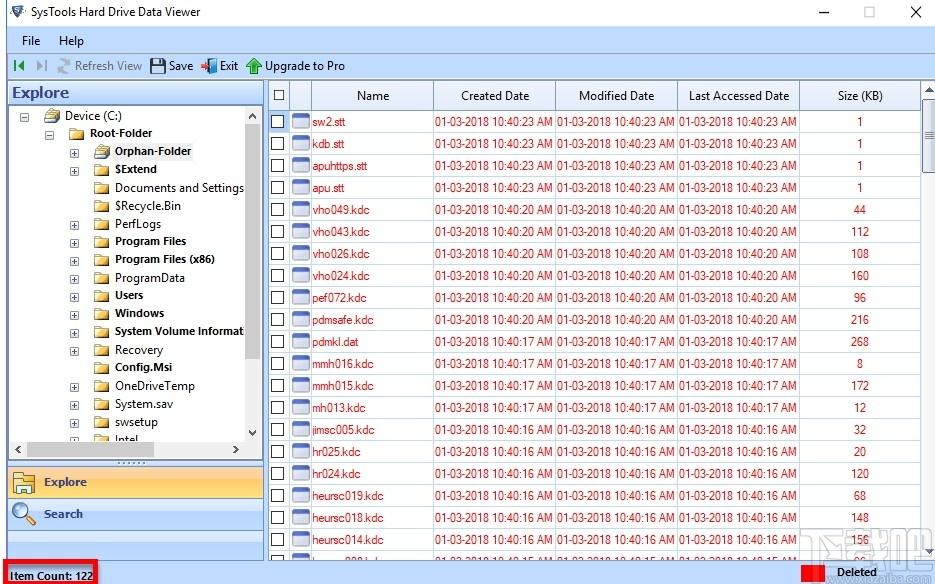Collapse the Root-Folder tree node
The width and height of the screenshot is (935, 584).
49,135
